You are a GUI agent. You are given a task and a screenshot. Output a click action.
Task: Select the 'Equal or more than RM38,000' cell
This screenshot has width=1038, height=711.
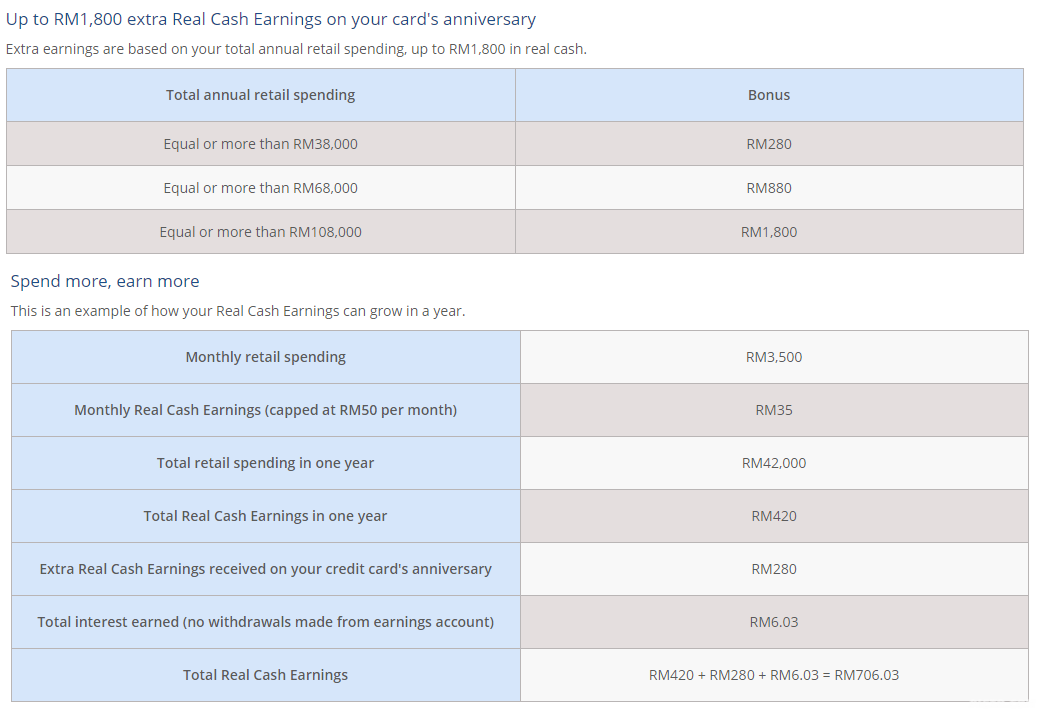[x=260, y=144]
